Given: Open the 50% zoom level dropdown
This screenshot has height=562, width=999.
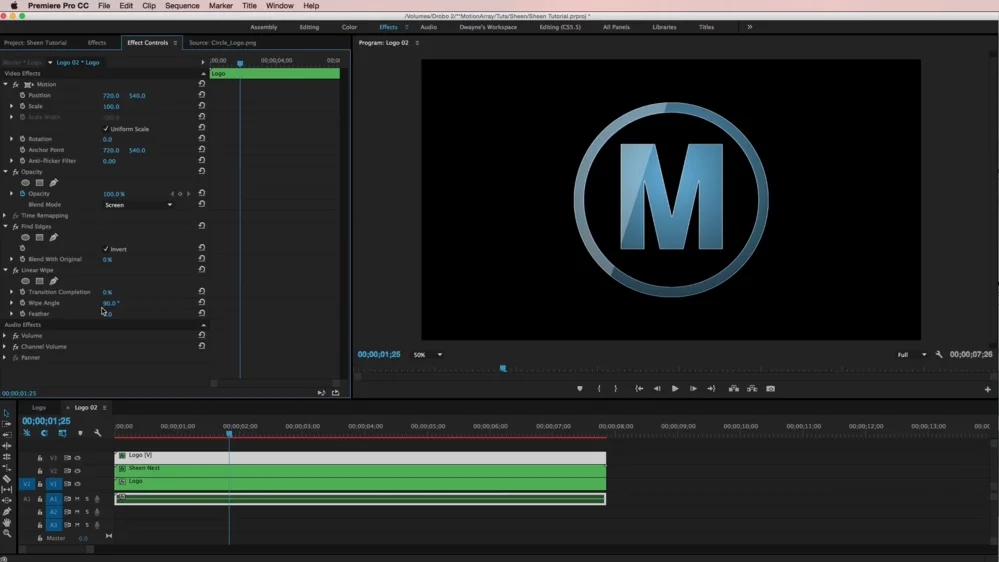Looking at the screenshot, I should 427,355.
